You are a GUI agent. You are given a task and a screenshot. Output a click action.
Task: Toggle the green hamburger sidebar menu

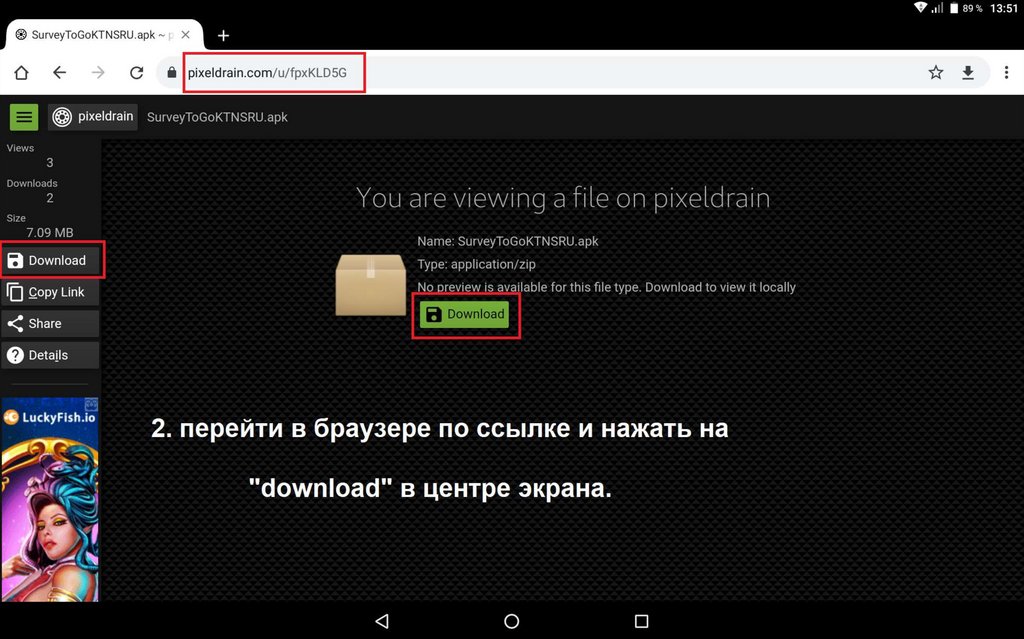[x=24, y=117]
